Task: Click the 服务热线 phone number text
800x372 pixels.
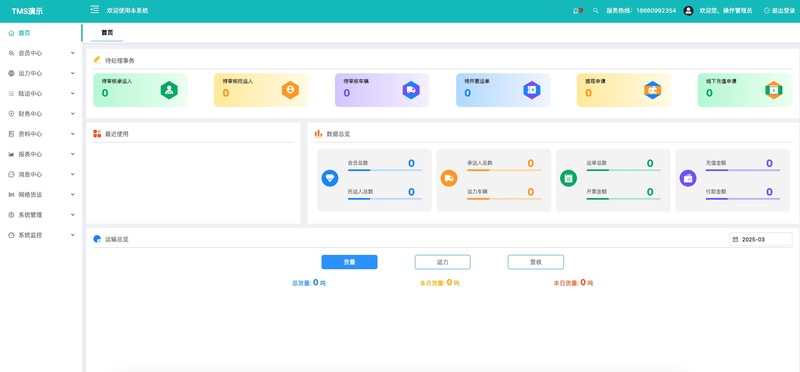Action: 641,10
